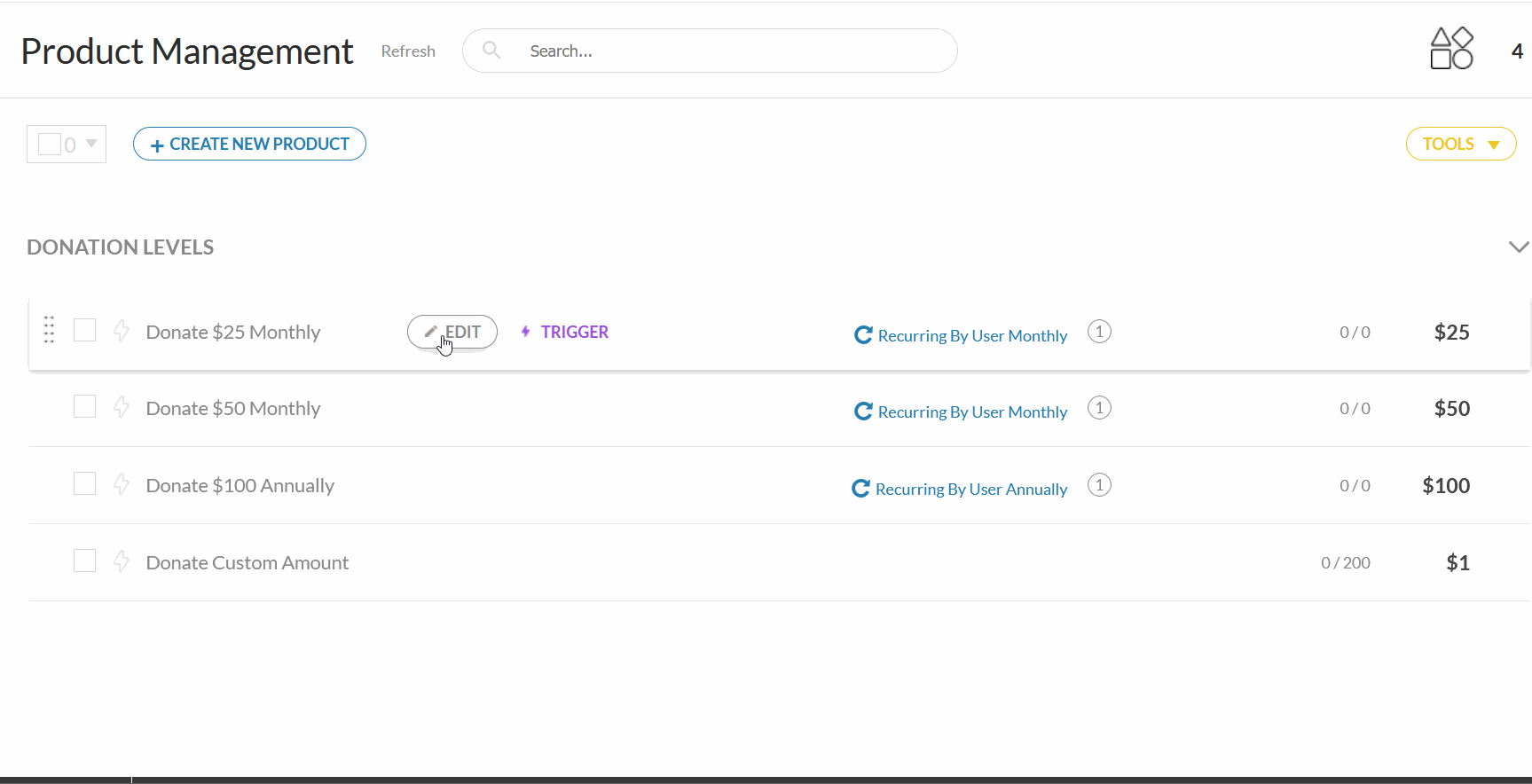The image size is (1532, 784).
Task: Open the TOOLS dropdown menu
Action: (1460, 144)
